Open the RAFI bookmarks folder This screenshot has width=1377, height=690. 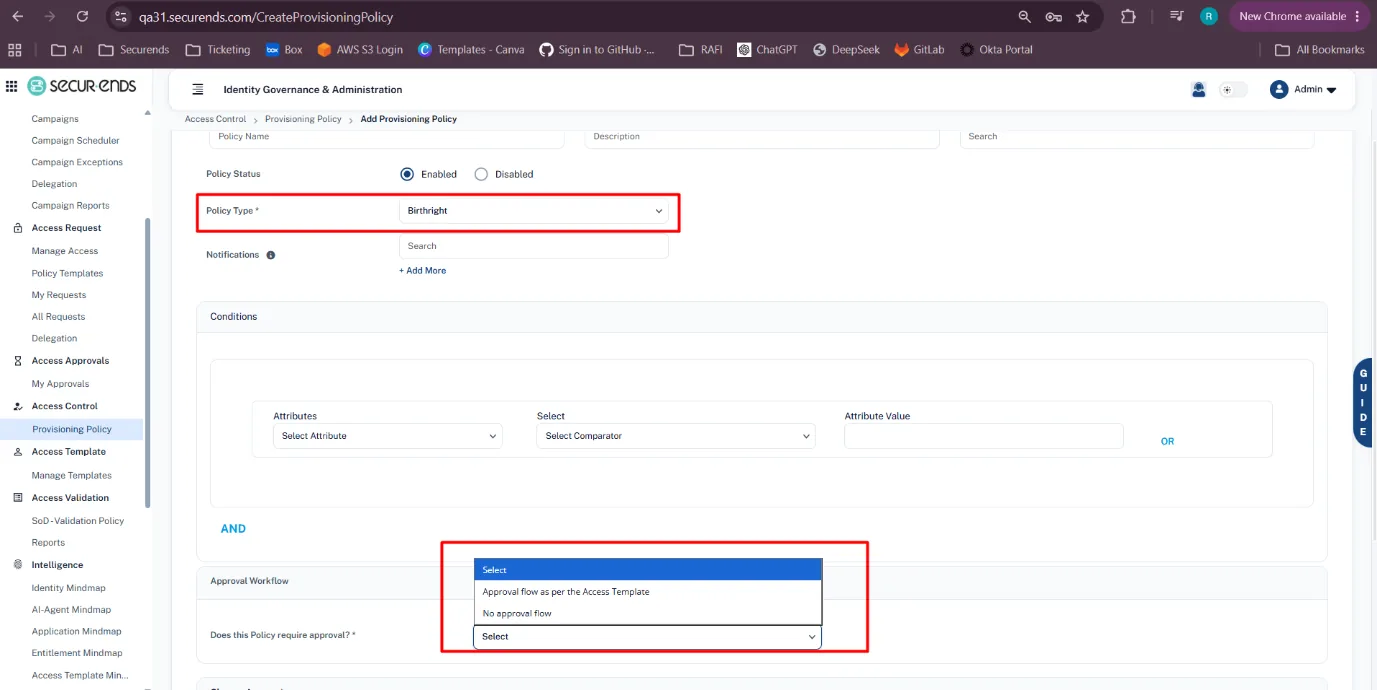click(x=700, y=49)
